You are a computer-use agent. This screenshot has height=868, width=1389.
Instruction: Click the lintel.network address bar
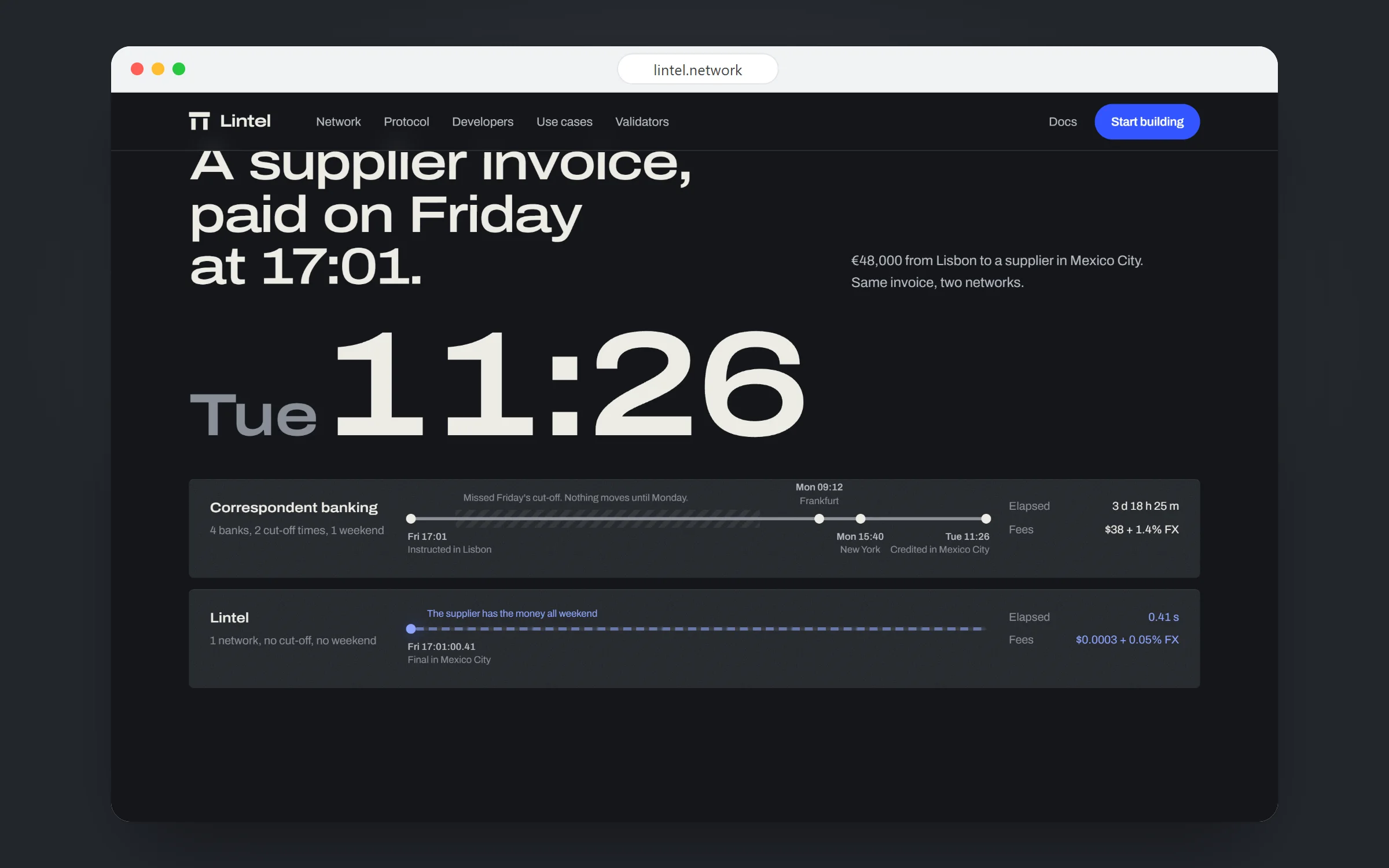point(697,69)
